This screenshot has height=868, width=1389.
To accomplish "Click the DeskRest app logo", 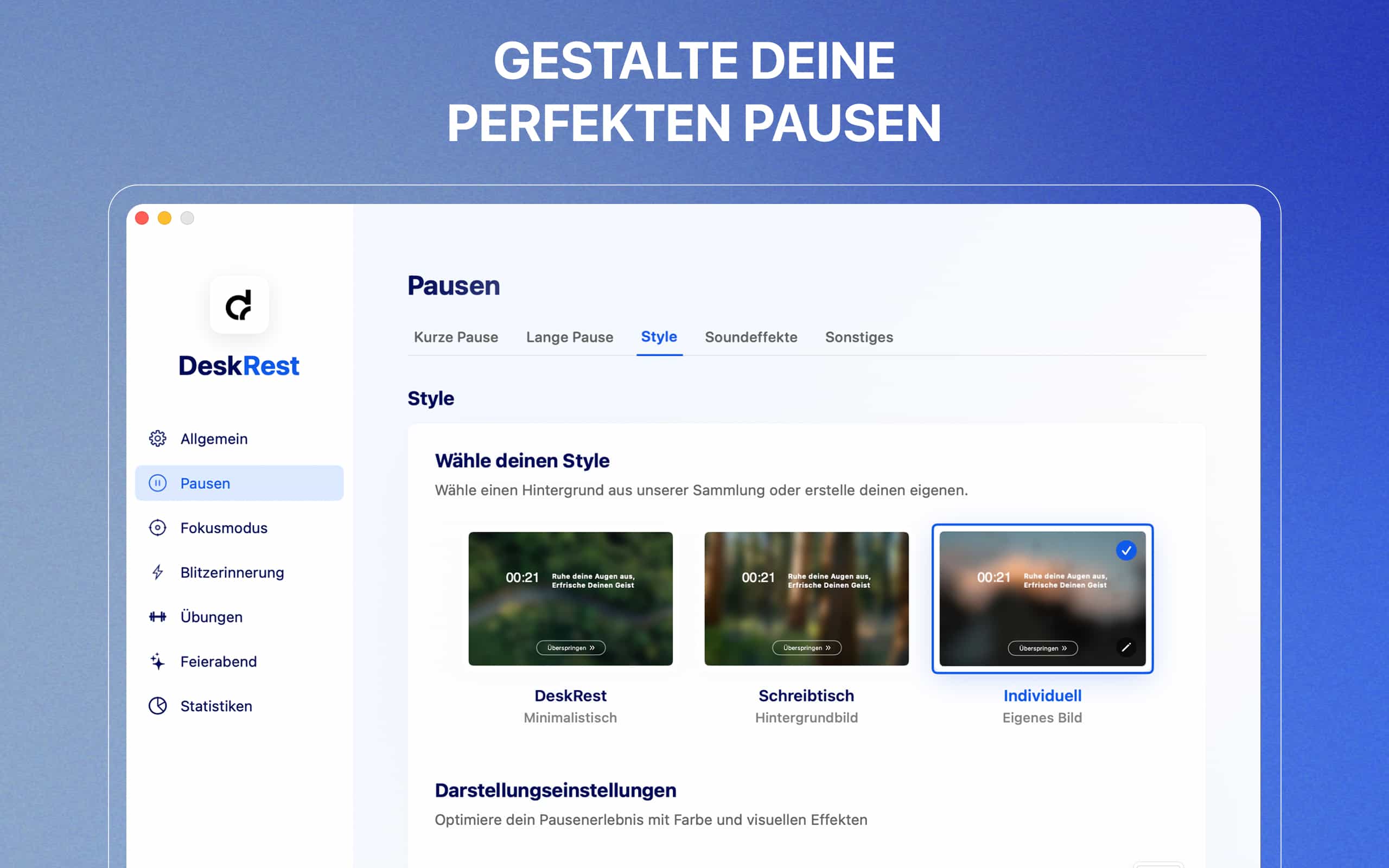I will coord(239,305).
